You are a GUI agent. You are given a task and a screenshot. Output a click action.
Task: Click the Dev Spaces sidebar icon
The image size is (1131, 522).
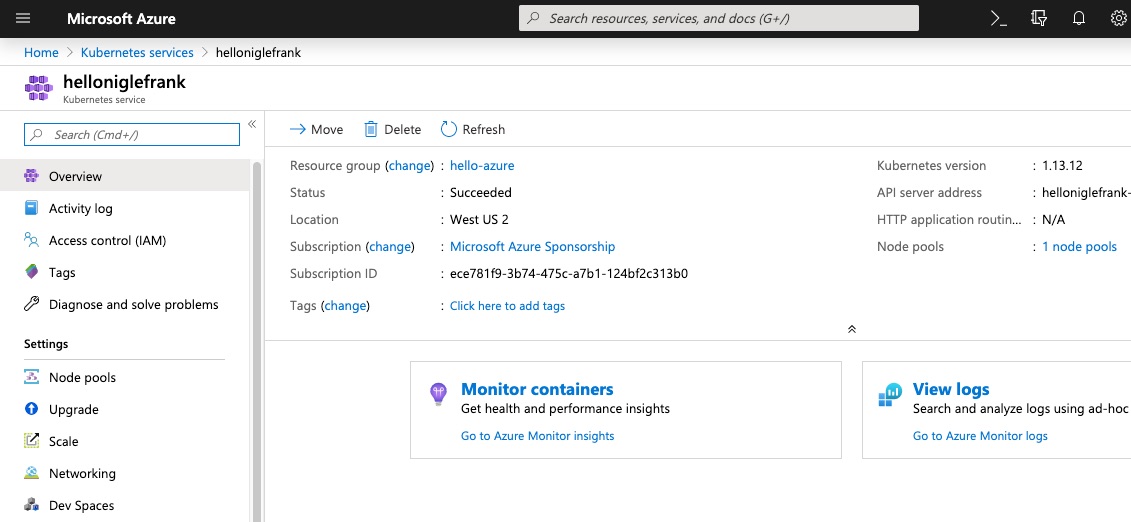tap(31, 505)
